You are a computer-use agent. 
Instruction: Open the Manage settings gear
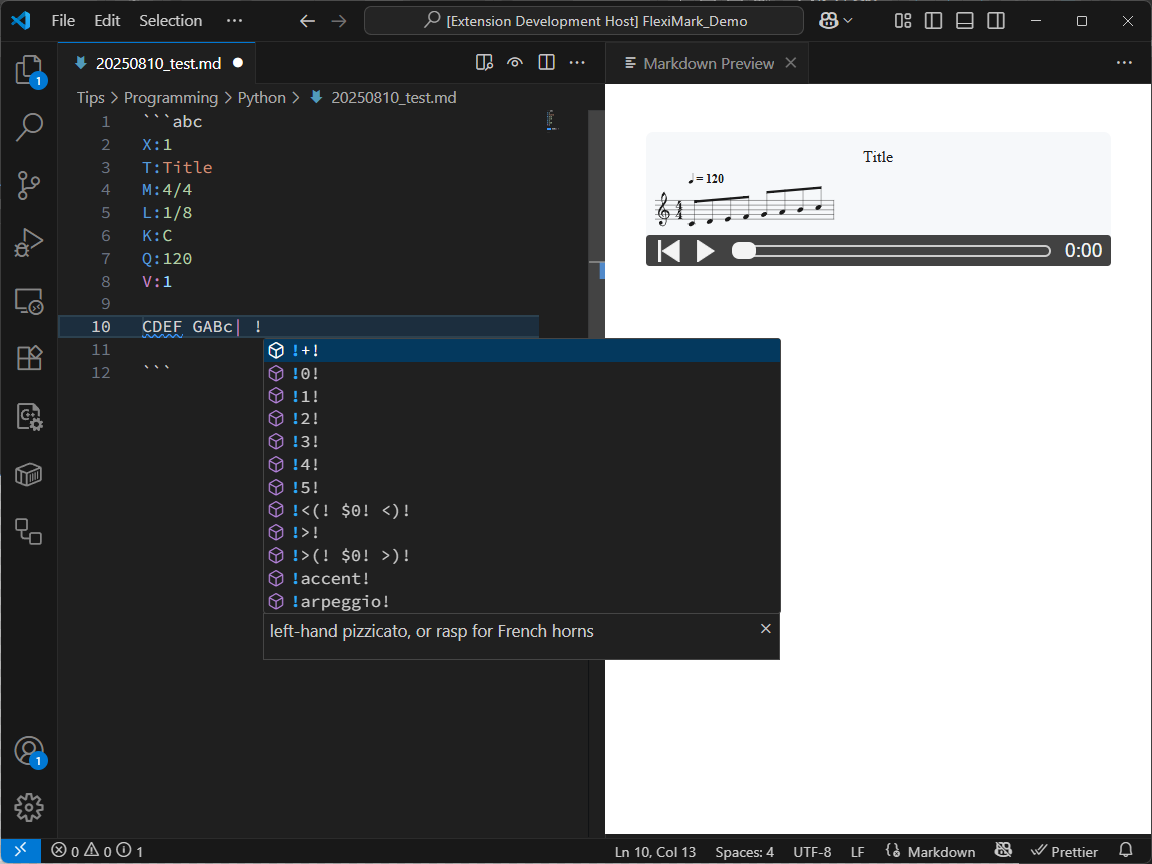(x=29, y=807)
